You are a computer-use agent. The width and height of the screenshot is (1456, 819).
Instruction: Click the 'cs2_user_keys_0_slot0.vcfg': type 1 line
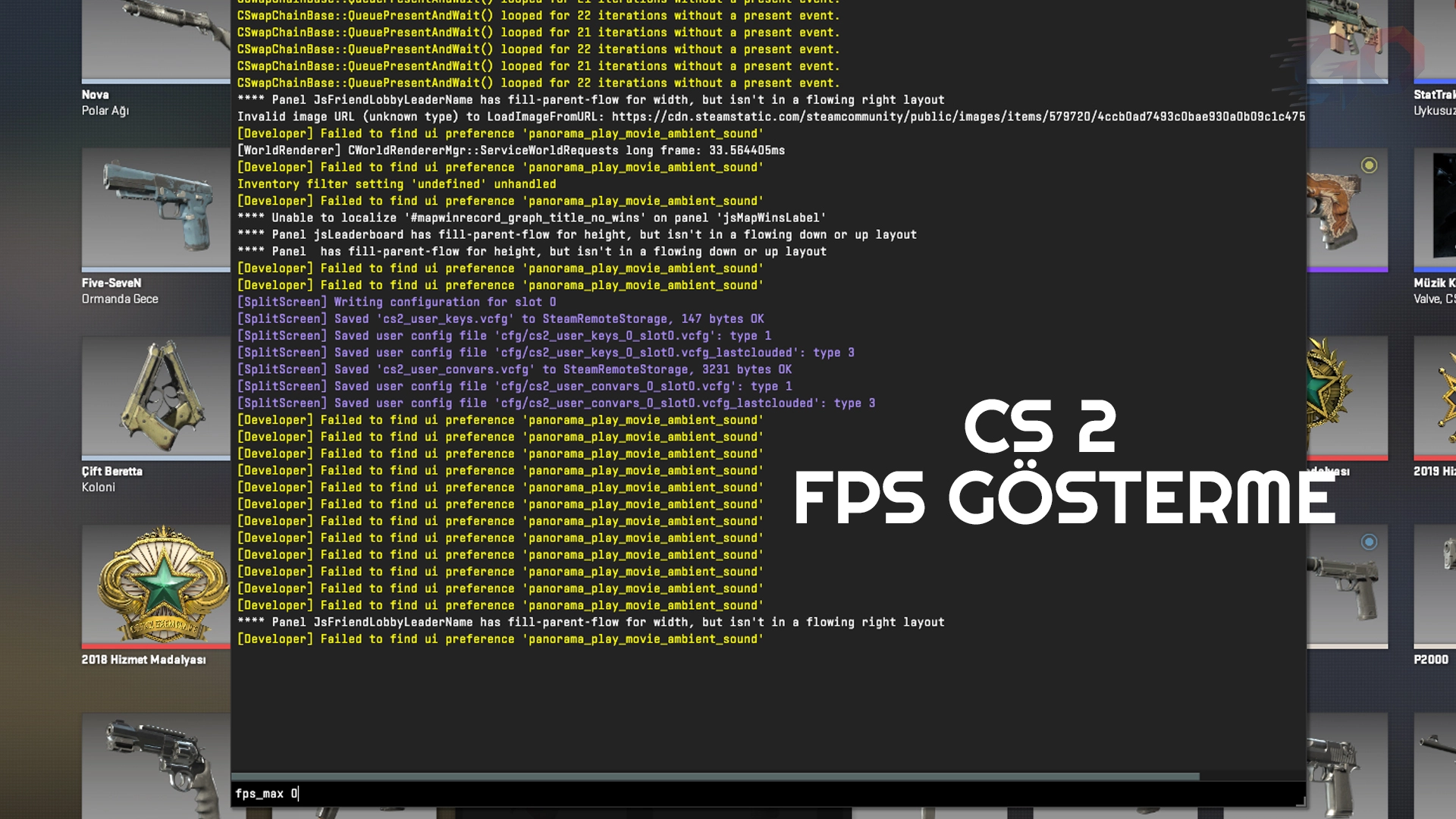[x=504, y=335]
